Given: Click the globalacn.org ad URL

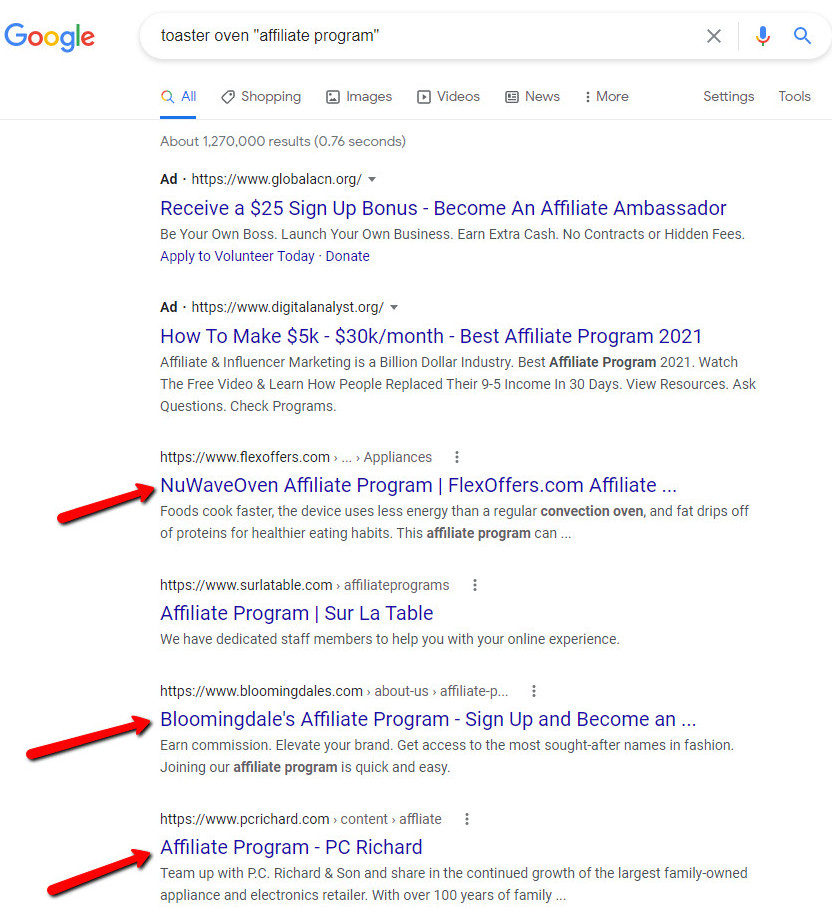Looking at the screenshot, I should [x=277, y=179].
